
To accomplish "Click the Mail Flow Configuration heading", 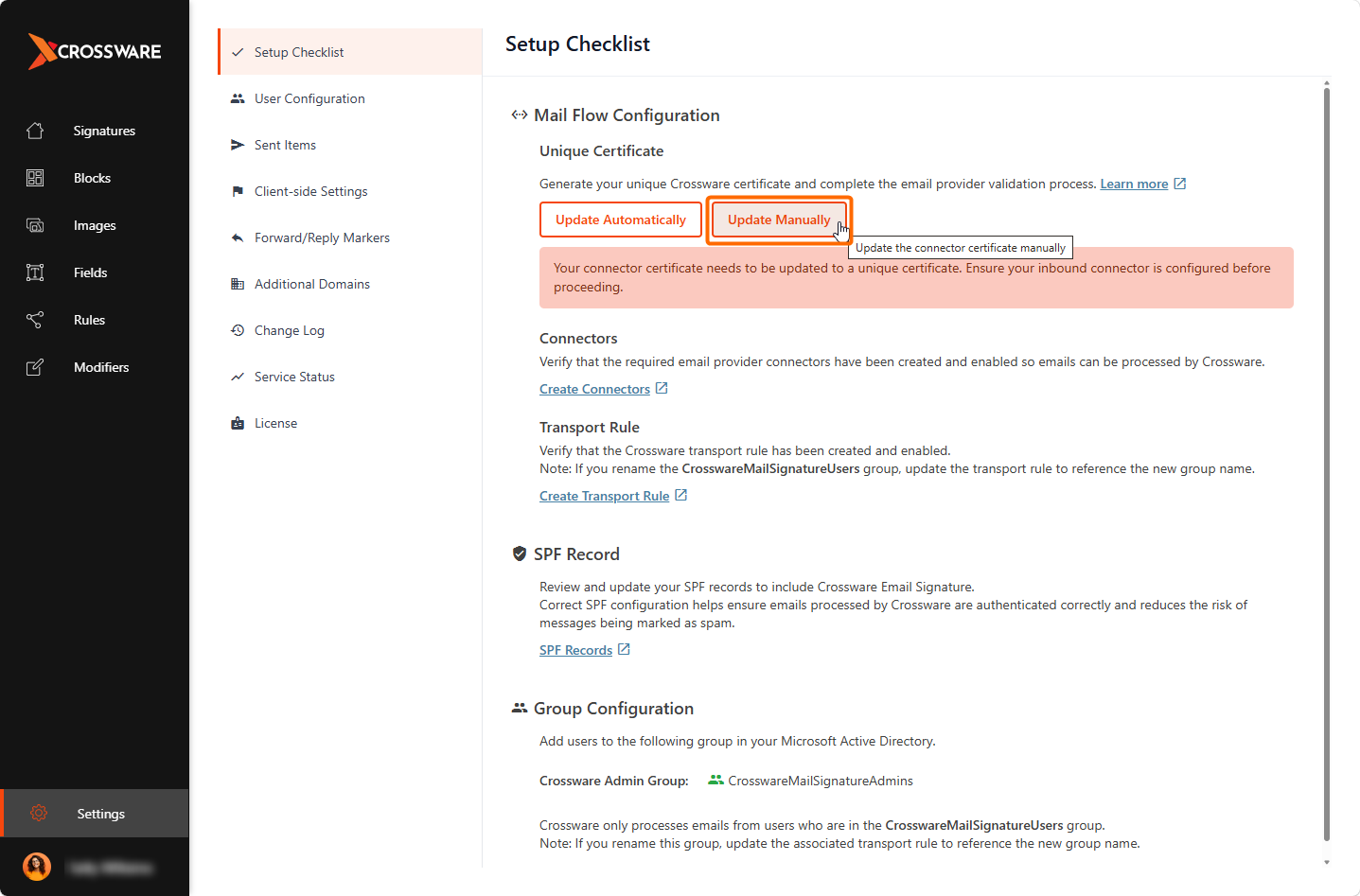I will [x=627, y=114].
